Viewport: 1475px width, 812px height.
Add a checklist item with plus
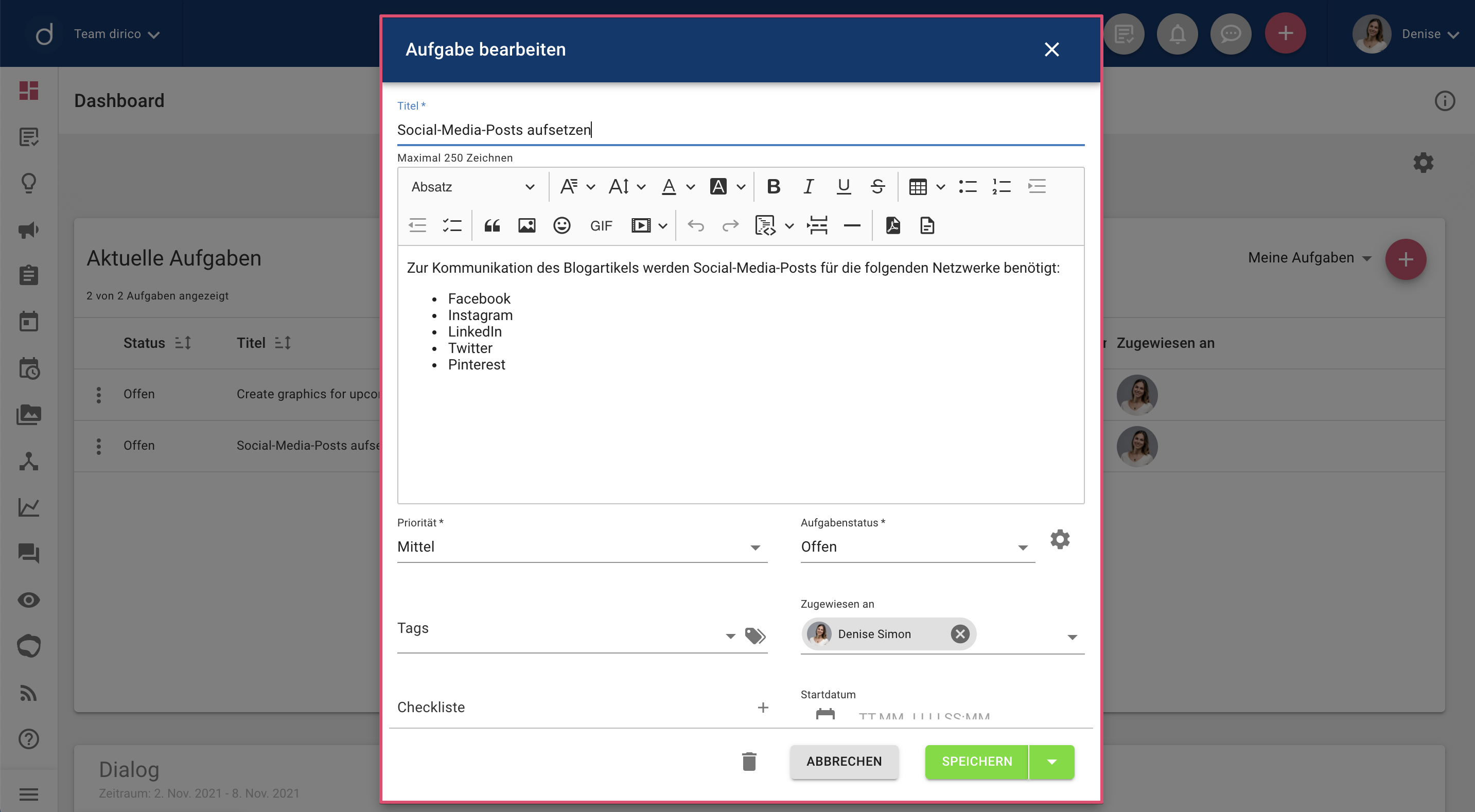point(763,708)
